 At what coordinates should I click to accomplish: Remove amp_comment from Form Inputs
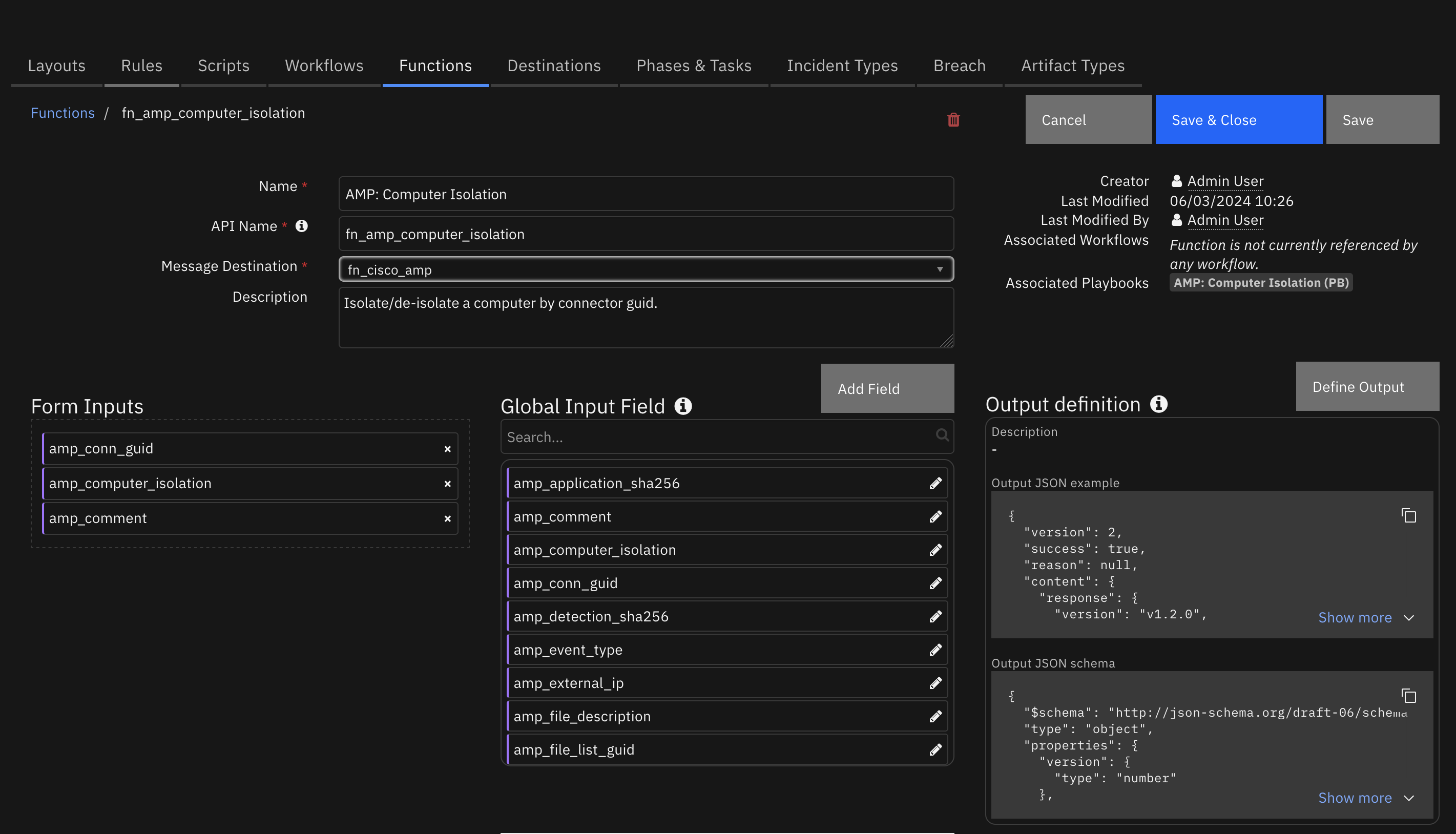coord(448,518)
